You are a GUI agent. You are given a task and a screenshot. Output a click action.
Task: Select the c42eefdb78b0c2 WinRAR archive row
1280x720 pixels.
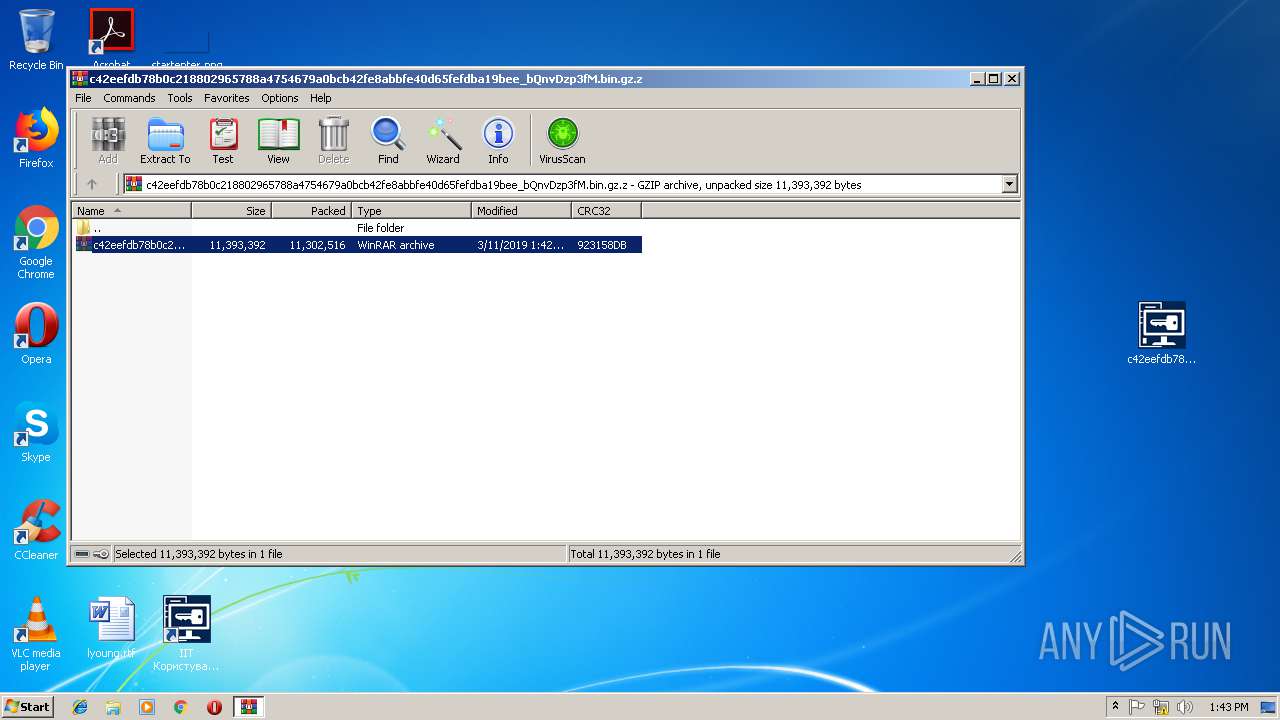[x=357, y=245]
